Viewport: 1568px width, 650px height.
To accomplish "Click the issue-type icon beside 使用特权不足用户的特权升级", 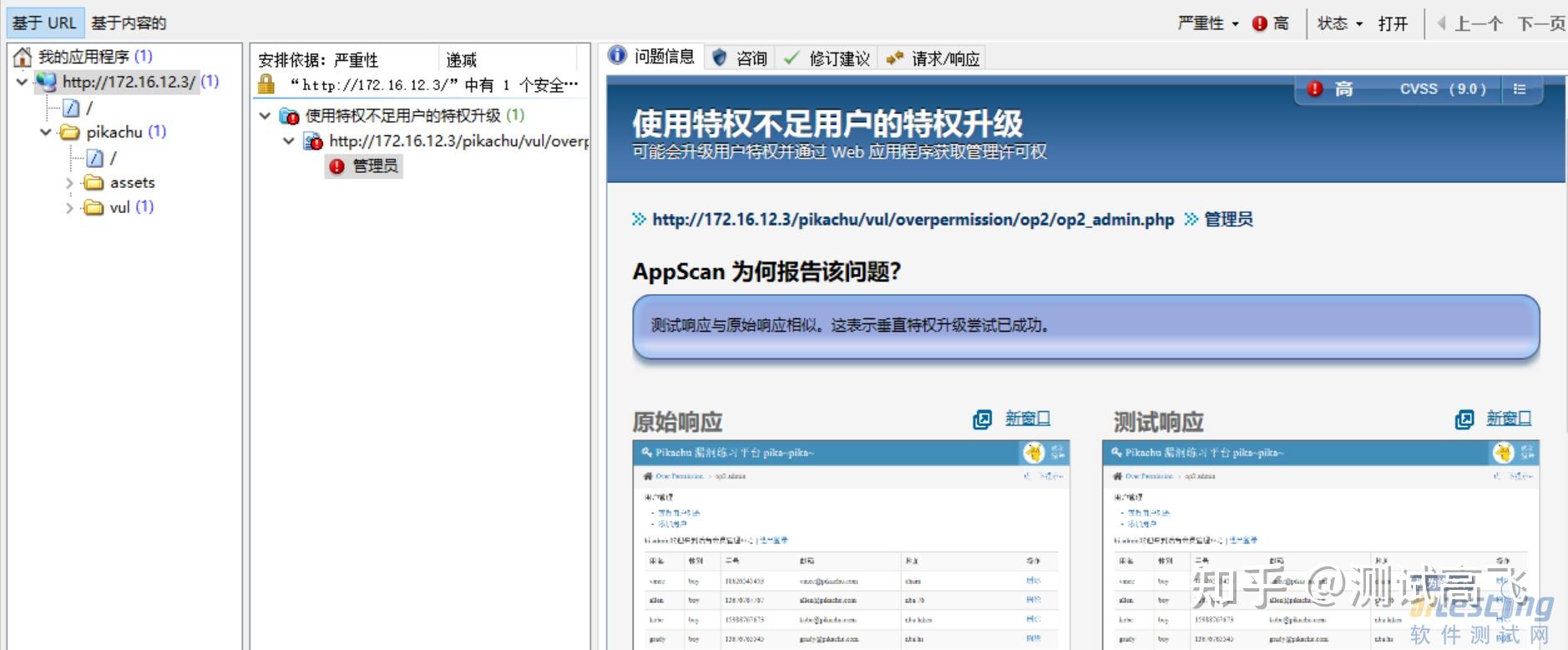I will click(x=289, y=116).
